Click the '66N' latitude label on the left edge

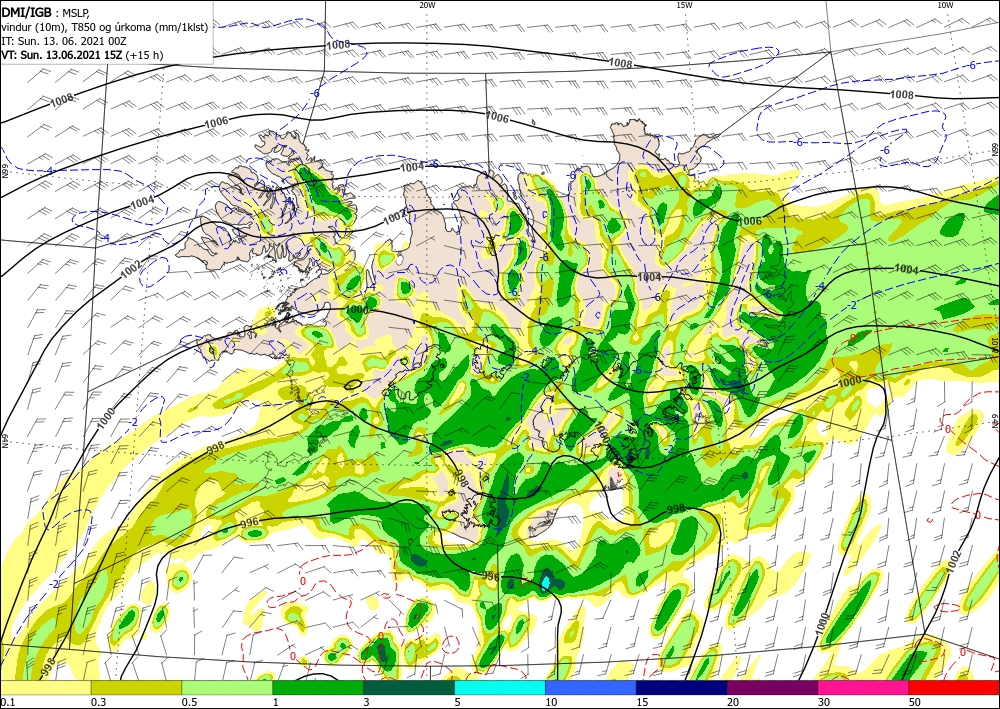[4, 172]
